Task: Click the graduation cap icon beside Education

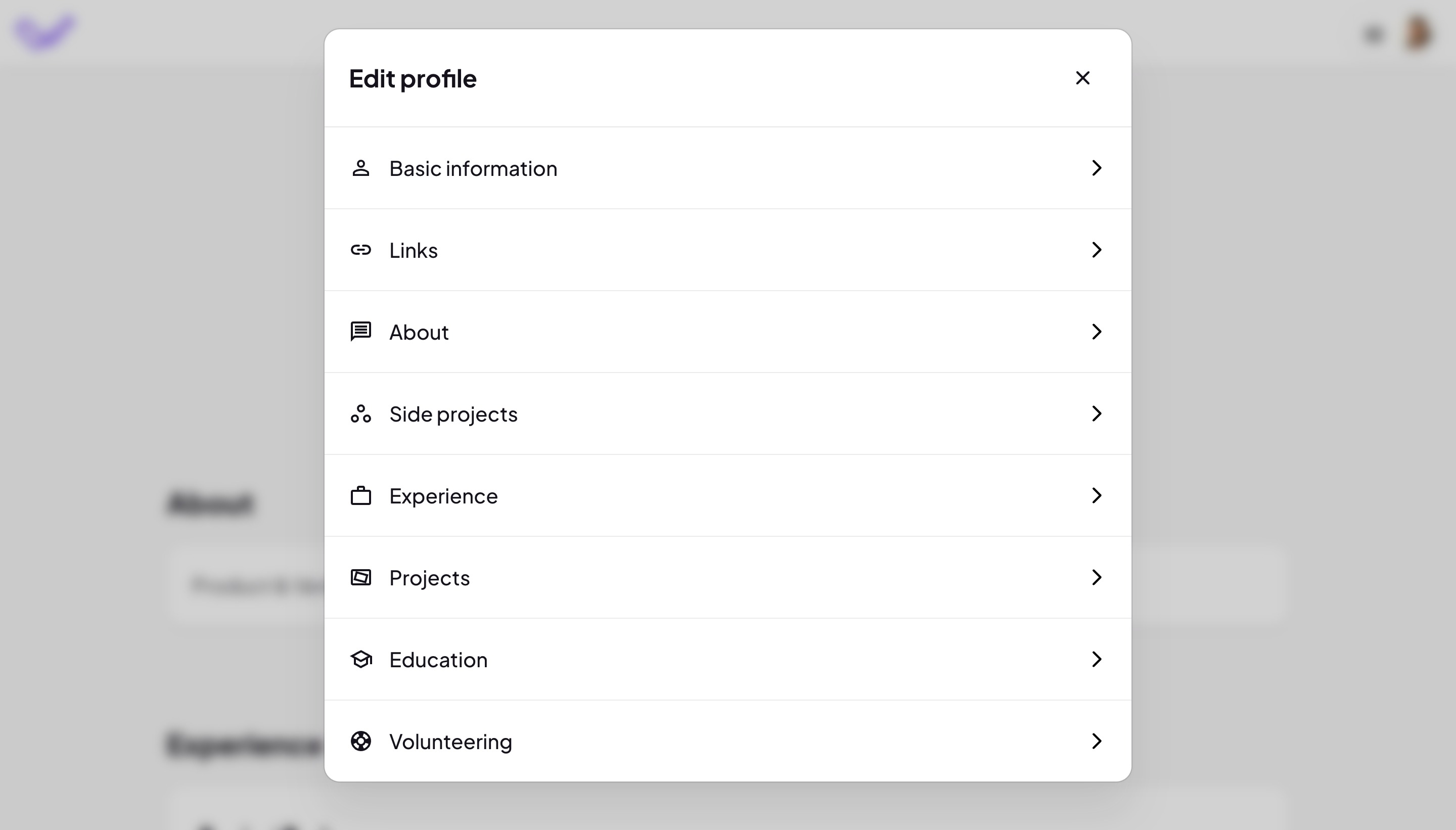Action: (360, 660)
